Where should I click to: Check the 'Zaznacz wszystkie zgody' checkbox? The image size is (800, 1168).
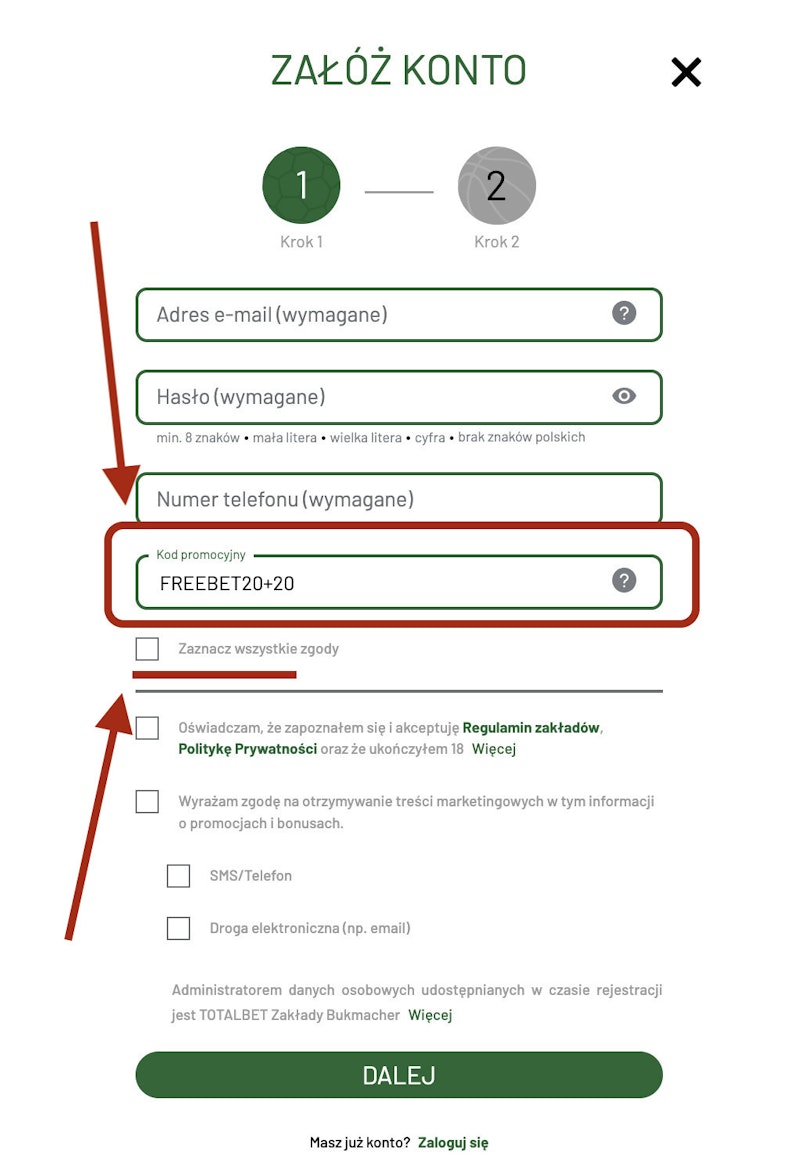point(147,649)
